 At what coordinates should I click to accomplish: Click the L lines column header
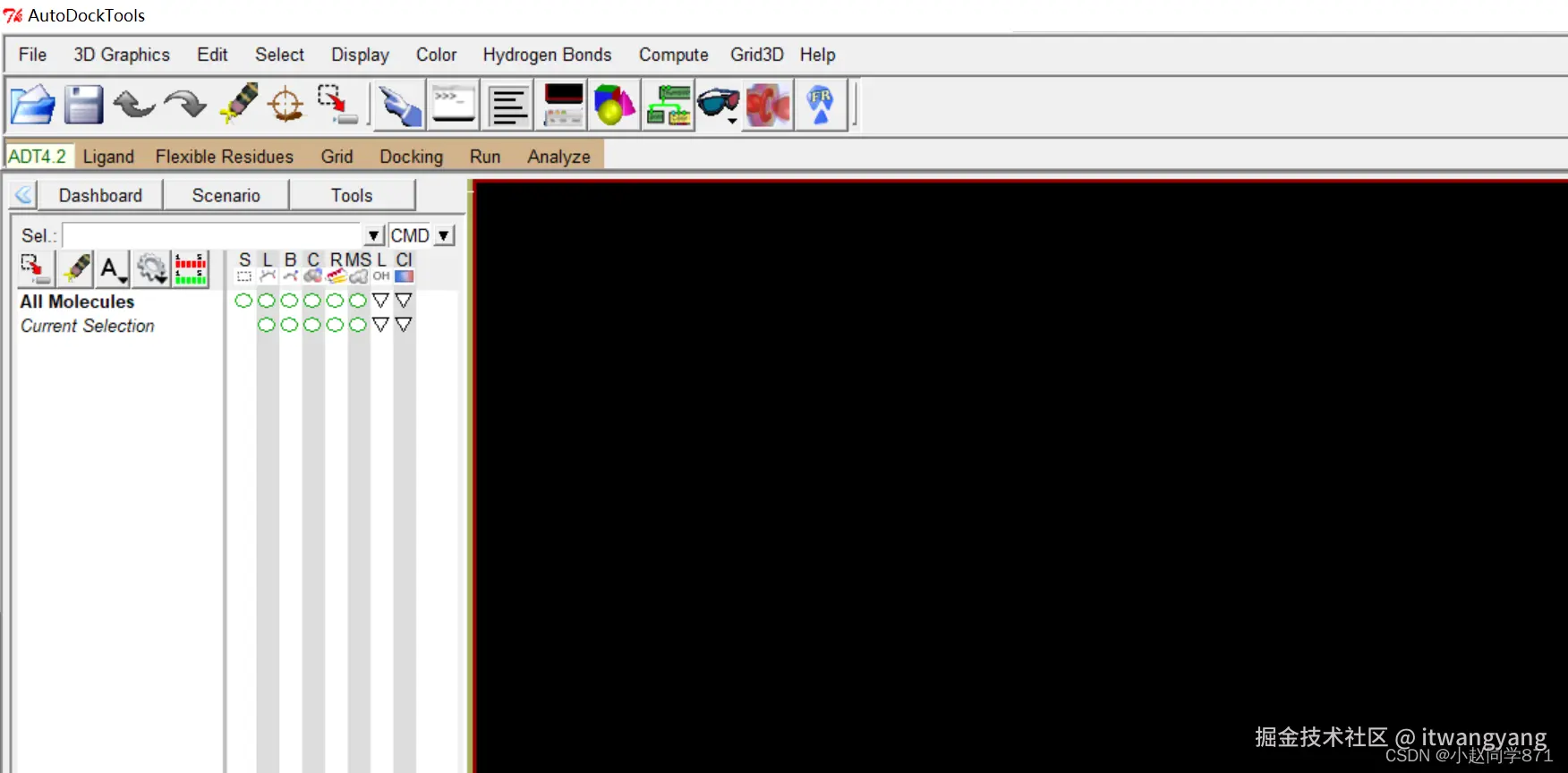point(267,268)
